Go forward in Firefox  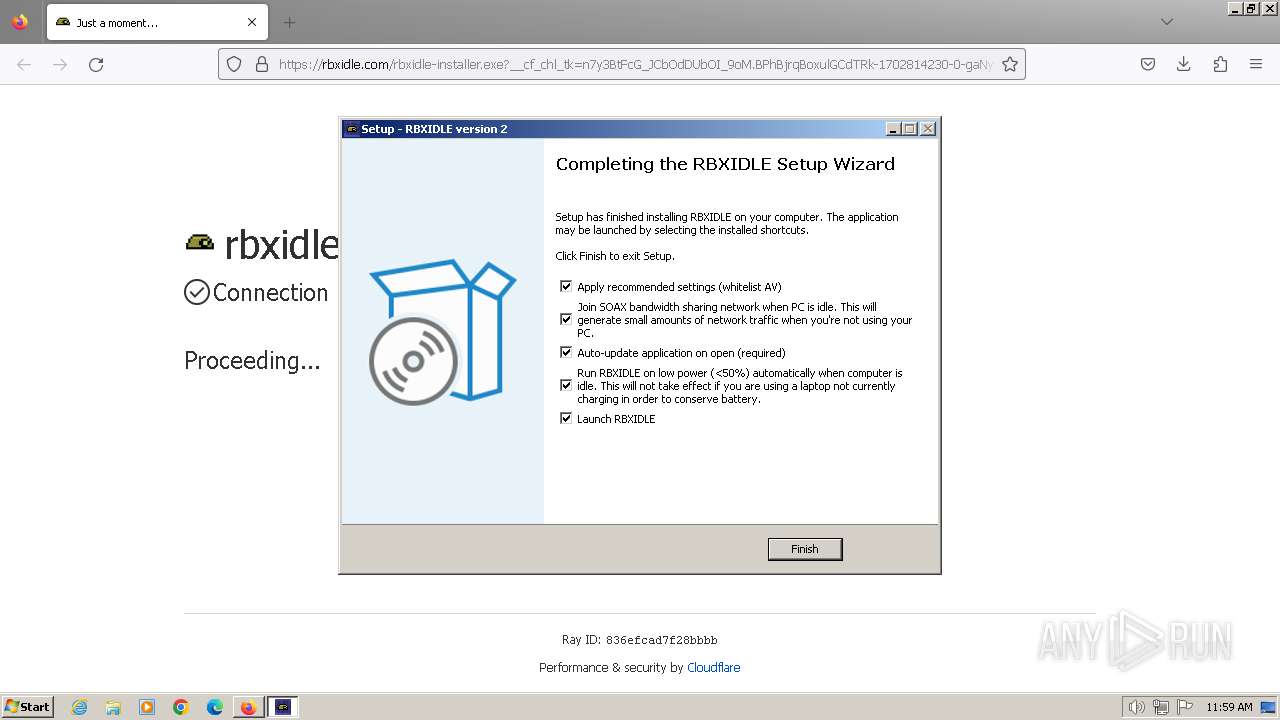tap(60, 64)
